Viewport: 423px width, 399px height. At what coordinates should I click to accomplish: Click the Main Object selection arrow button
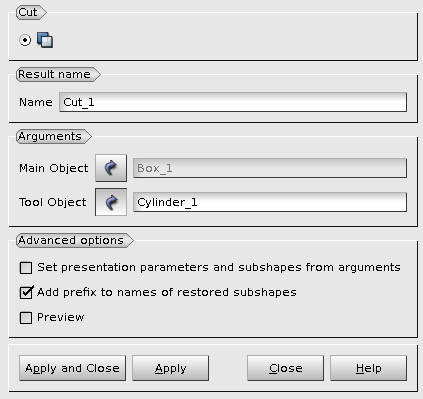[111, 168]
